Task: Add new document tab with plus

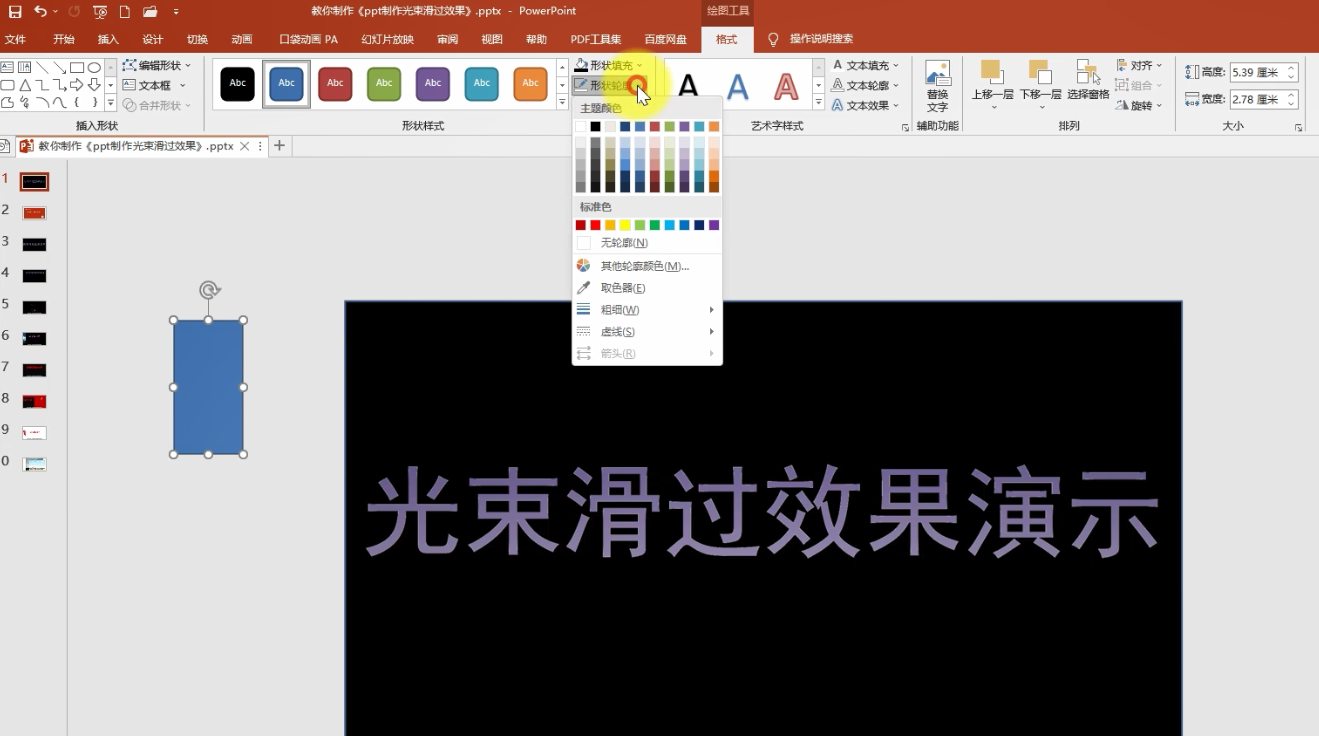Action: click(280, 146)
